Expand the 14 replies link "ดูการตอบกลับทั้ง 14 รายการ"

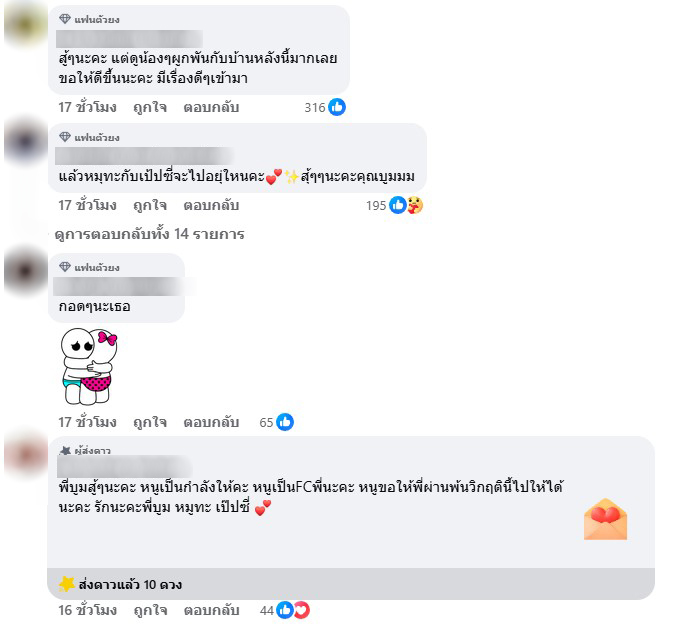149,234
